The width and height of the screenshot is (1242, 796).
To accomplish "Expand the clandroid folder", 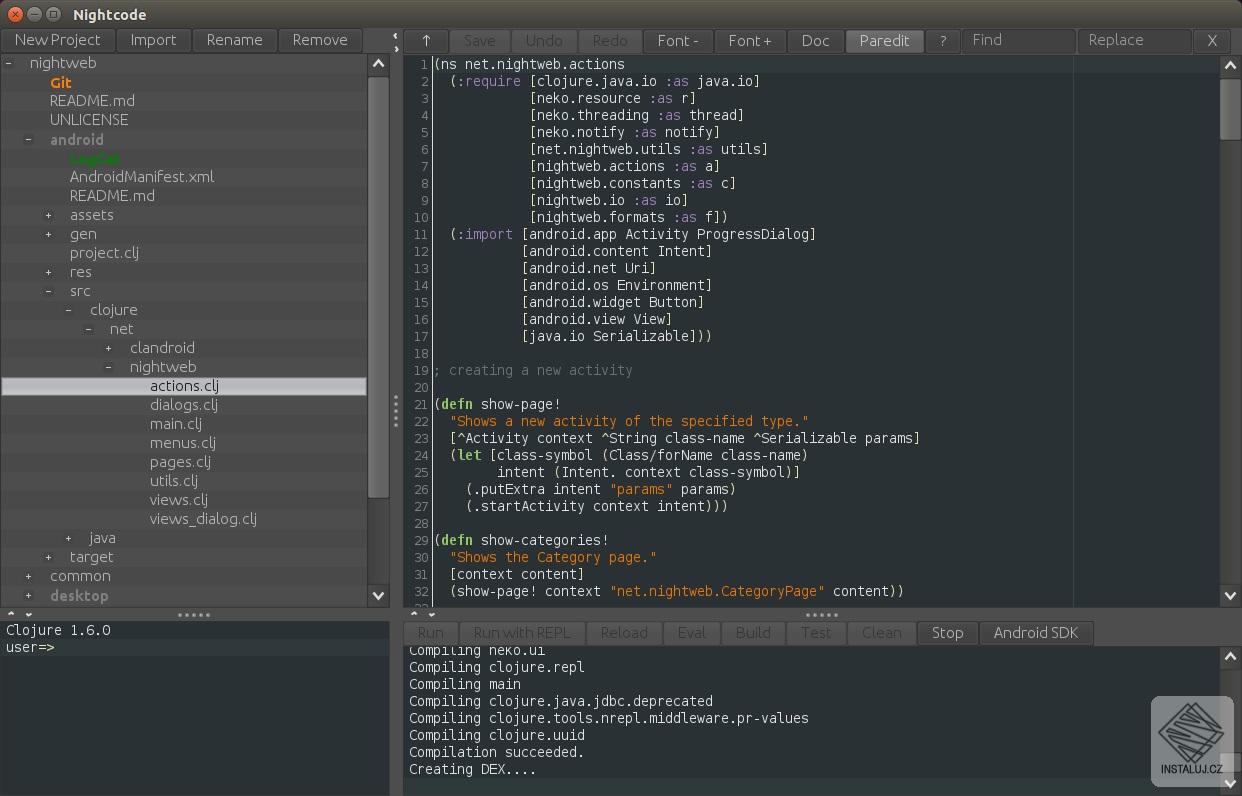I will click(108, 348).
